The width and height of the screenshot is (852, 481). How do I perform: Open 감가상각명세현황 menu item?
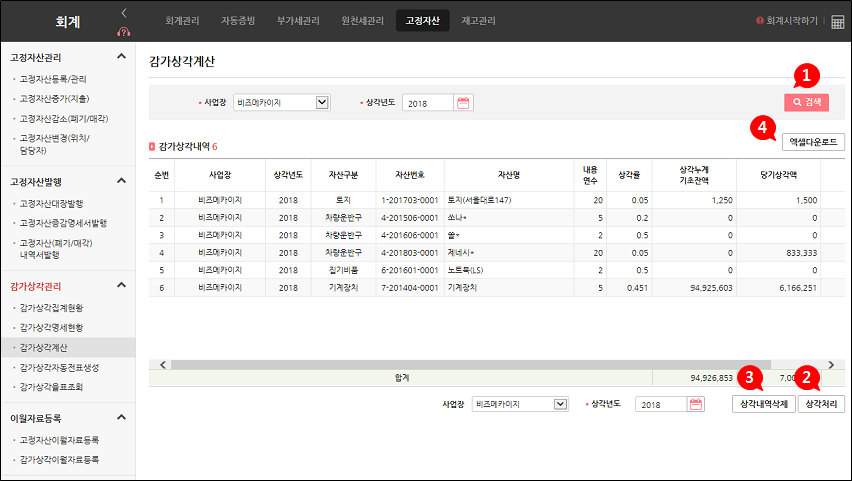[x=52, y=327]
